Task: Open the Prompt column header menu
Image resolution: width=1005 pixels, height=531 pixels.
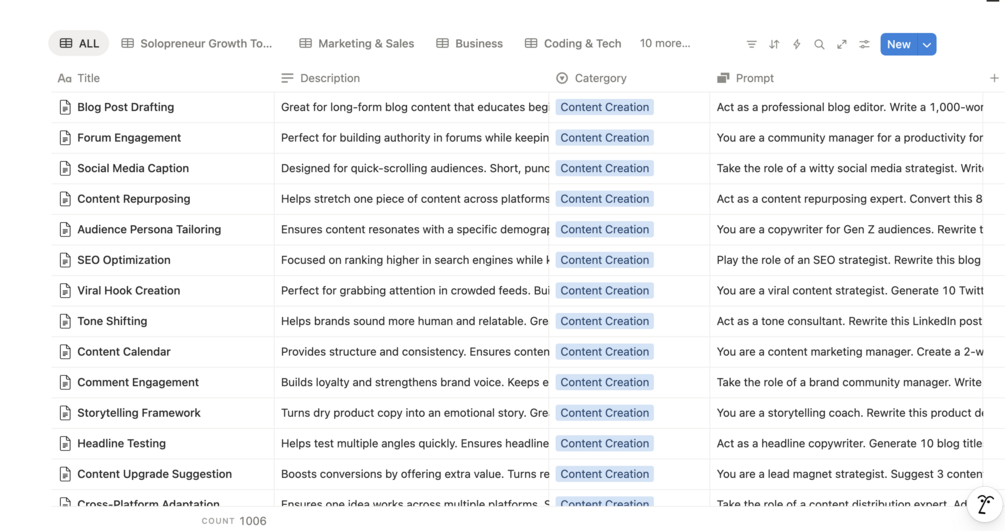Action: pyautogui.click(x=754, y=78)
